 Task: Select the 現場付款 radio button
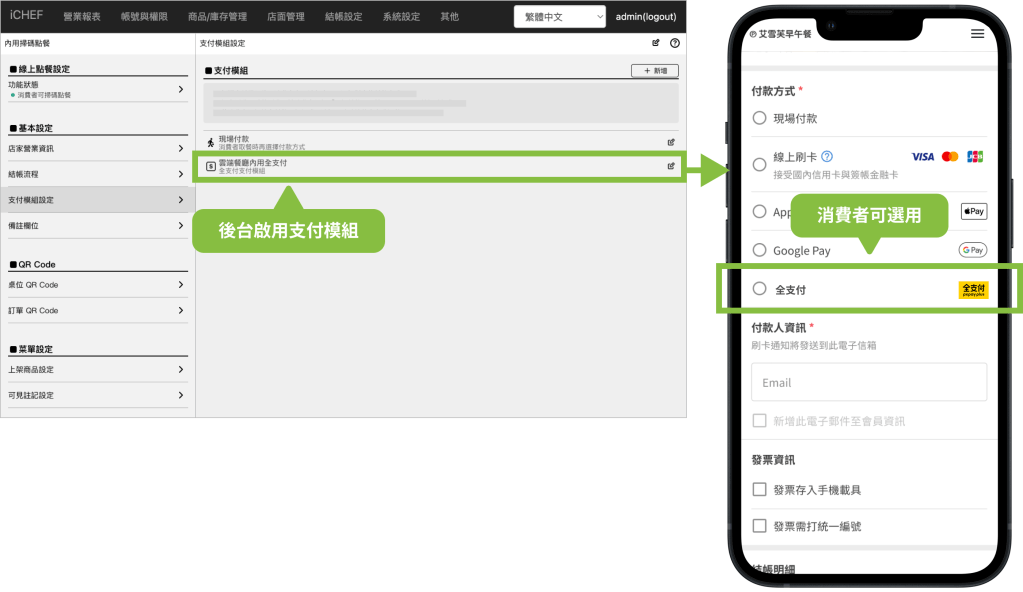pos(759,118)
